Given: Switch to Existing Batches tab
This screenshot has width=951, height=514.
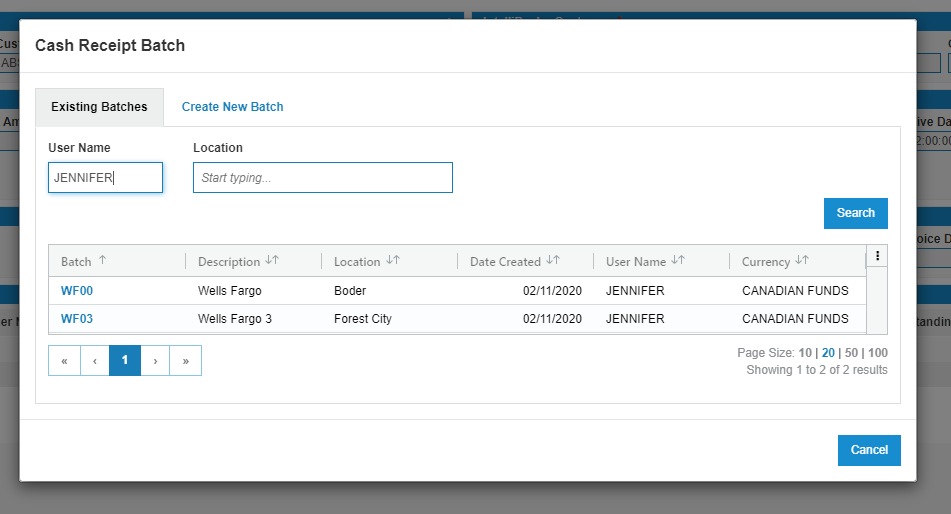Looking at the screenshot, I should click(99, 107).
